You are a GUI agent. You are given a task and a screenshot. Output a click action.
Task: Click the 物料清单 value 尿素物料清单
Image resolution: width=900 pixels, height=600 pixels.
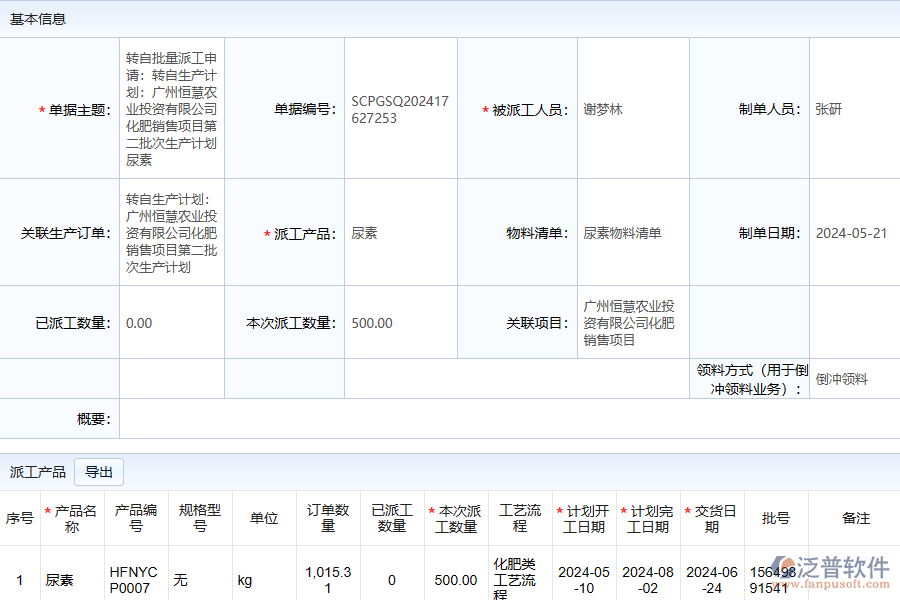click(622, 233)
